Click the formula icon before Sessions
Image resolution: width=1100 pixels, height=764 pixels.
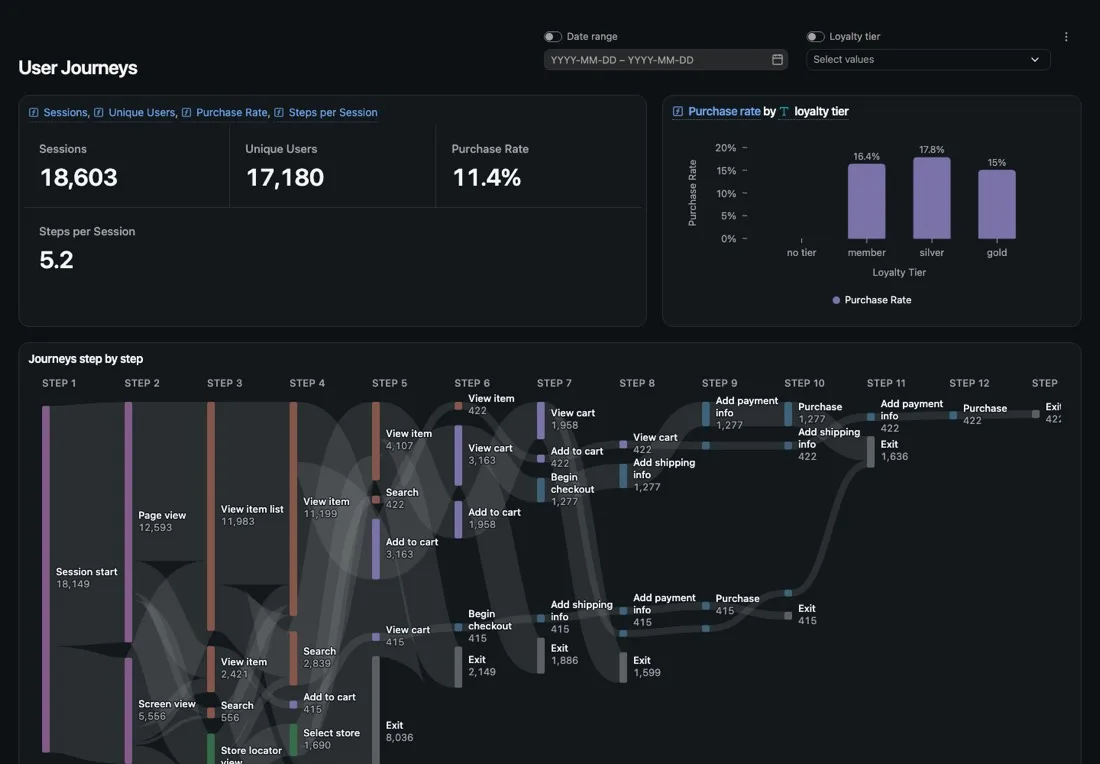tap(34, 112)
